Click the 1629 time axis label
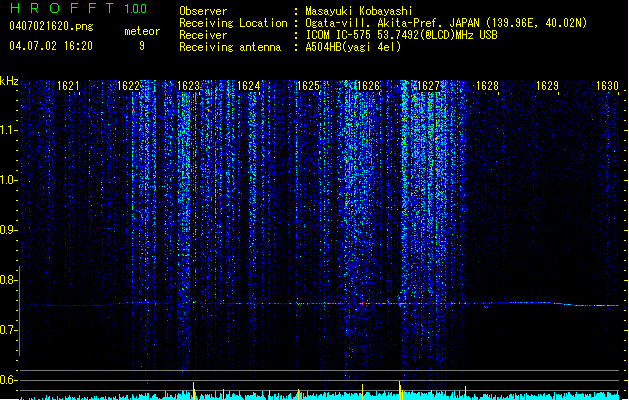The width and height of the screenshot is (629, 400). pyautogui.click(x=548, y=86)
